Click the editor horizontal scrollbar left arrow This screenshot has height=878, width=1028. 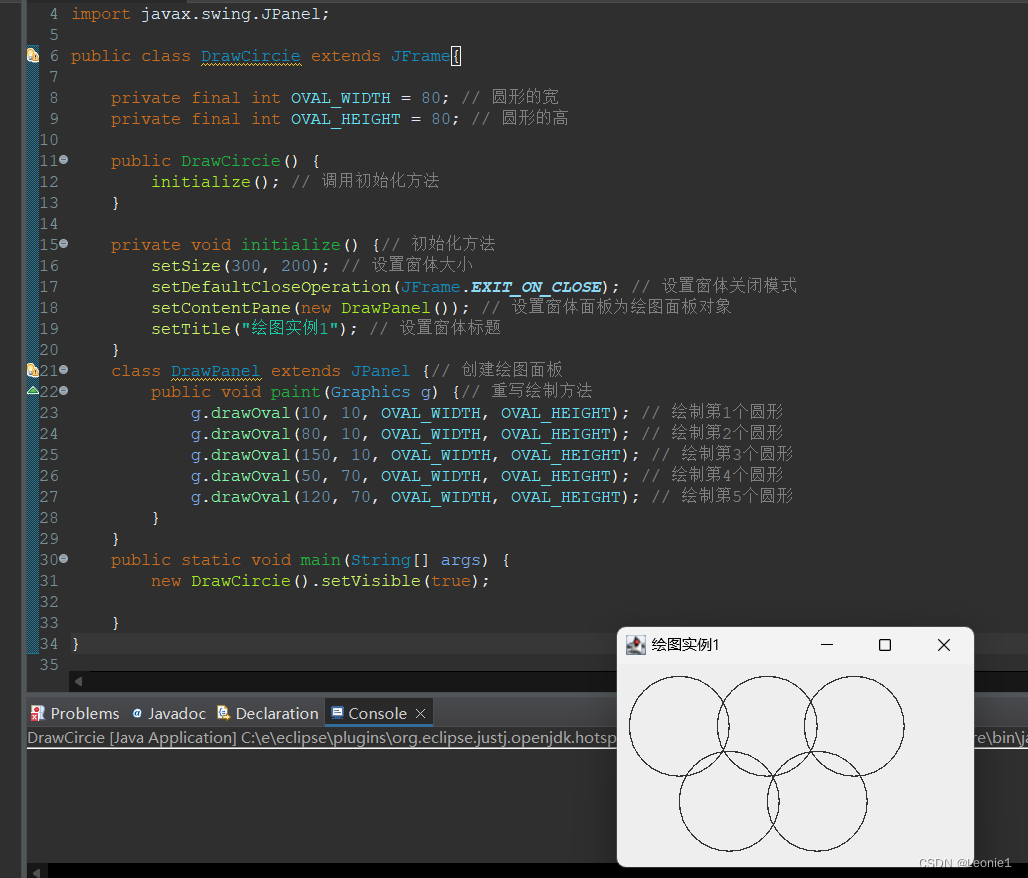click(x=79, y=681)
